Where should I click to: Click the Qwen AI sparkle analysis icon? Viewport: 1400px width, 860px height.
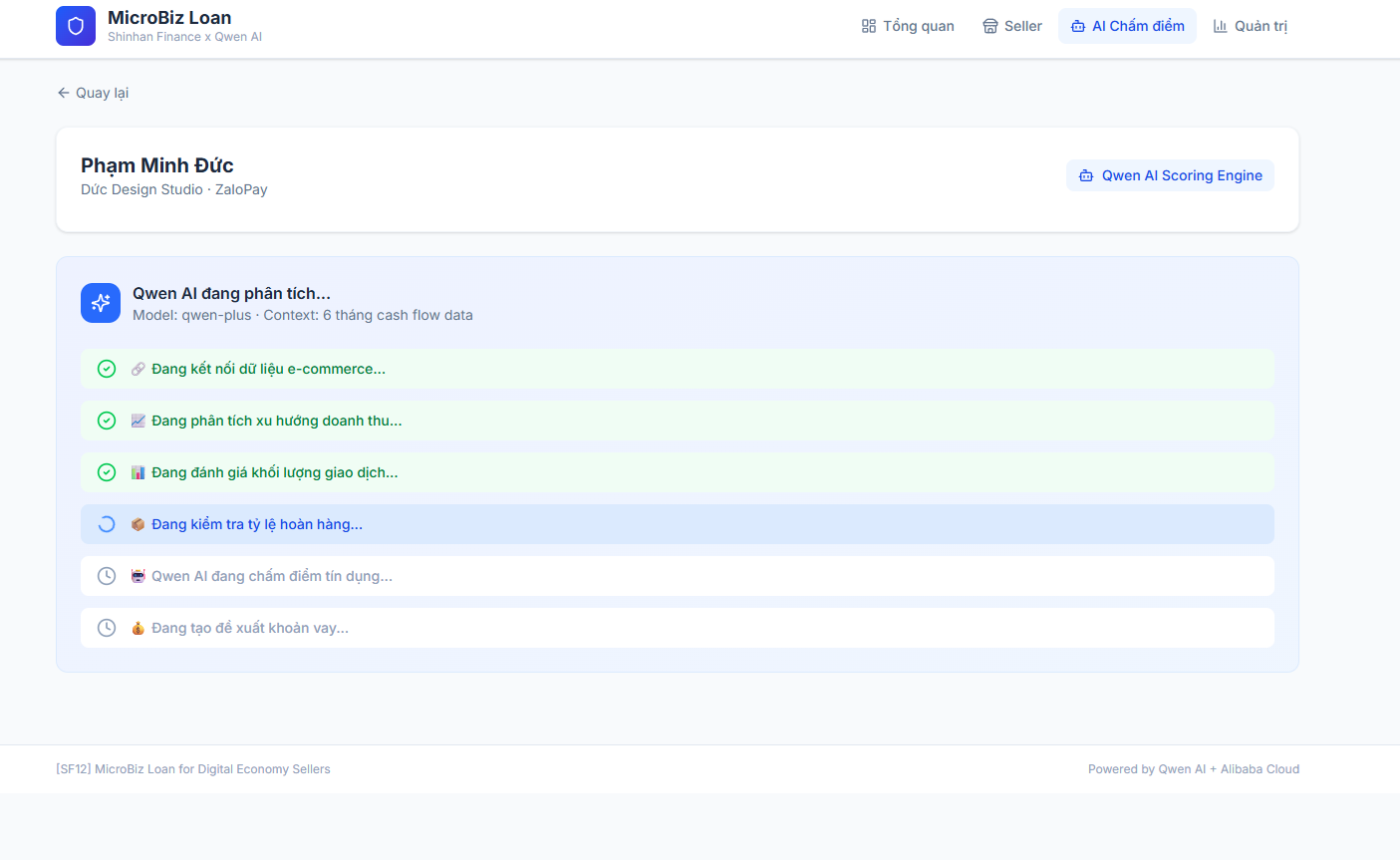click(x=101, y=303)
